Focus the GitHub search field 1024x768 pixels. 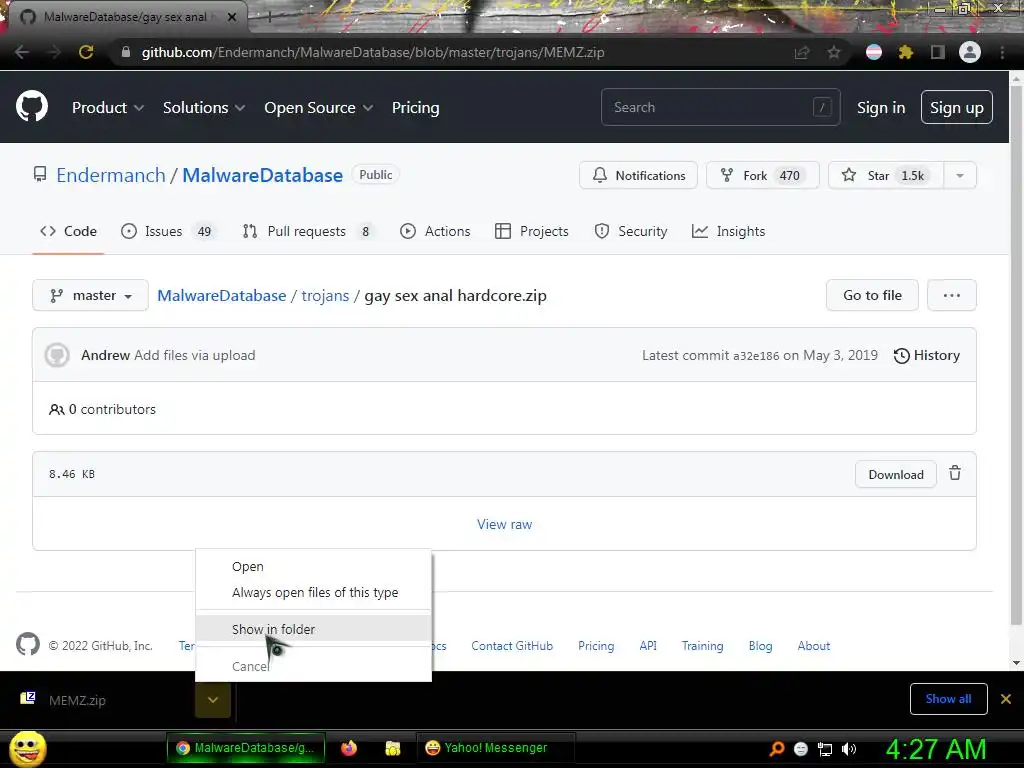pos(720,107)
